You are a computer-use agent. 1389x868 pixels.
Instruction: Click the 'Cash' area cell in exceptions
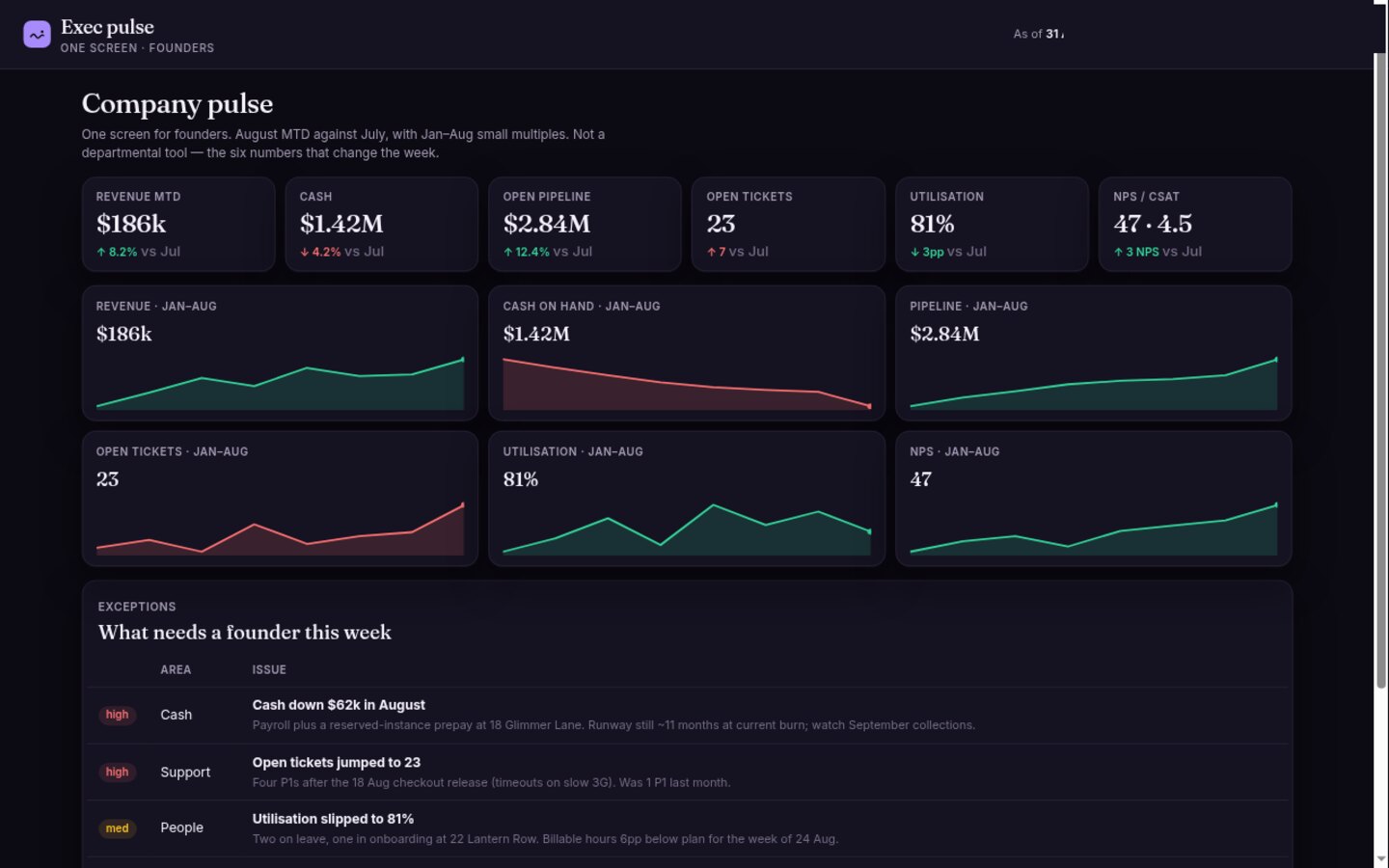pos(176,715)
